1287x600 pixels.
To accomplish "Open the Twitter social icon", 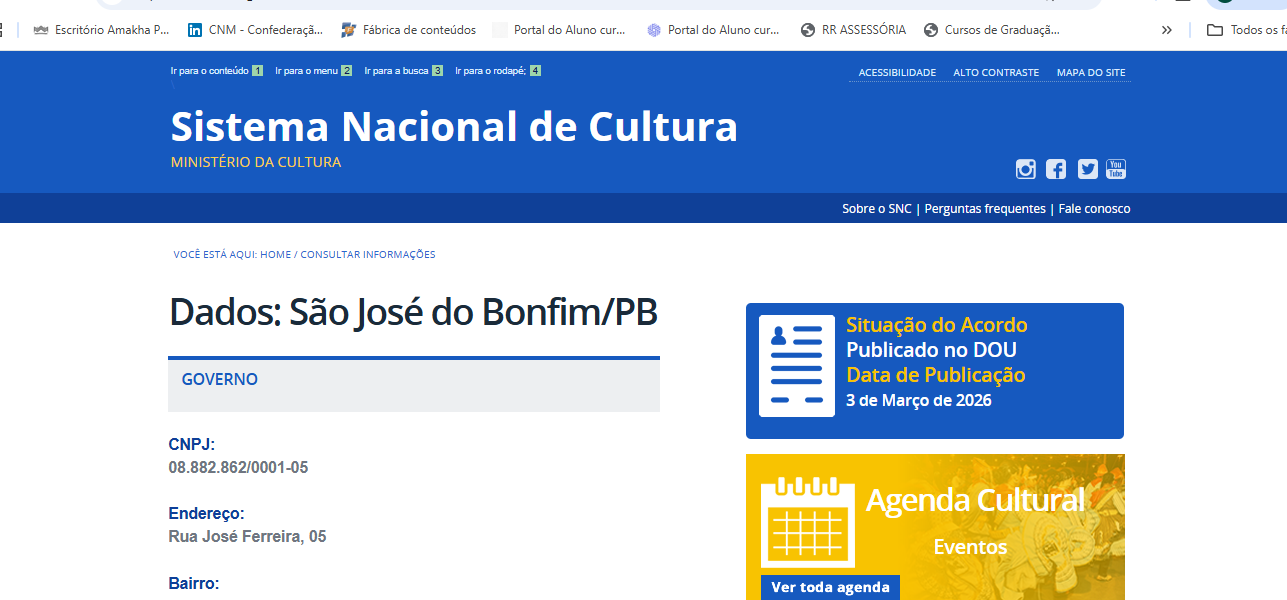I will click(1087, 169).
